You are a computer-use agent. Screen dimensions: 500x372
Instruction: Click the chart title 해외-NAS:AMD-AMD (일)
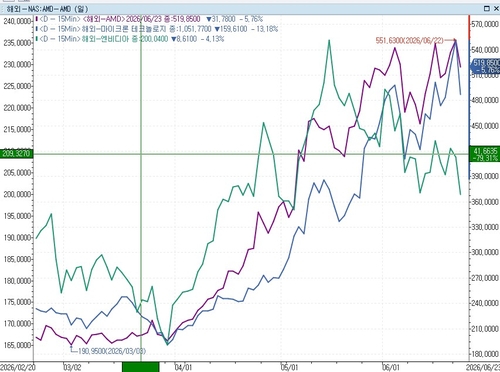[47, 9]
